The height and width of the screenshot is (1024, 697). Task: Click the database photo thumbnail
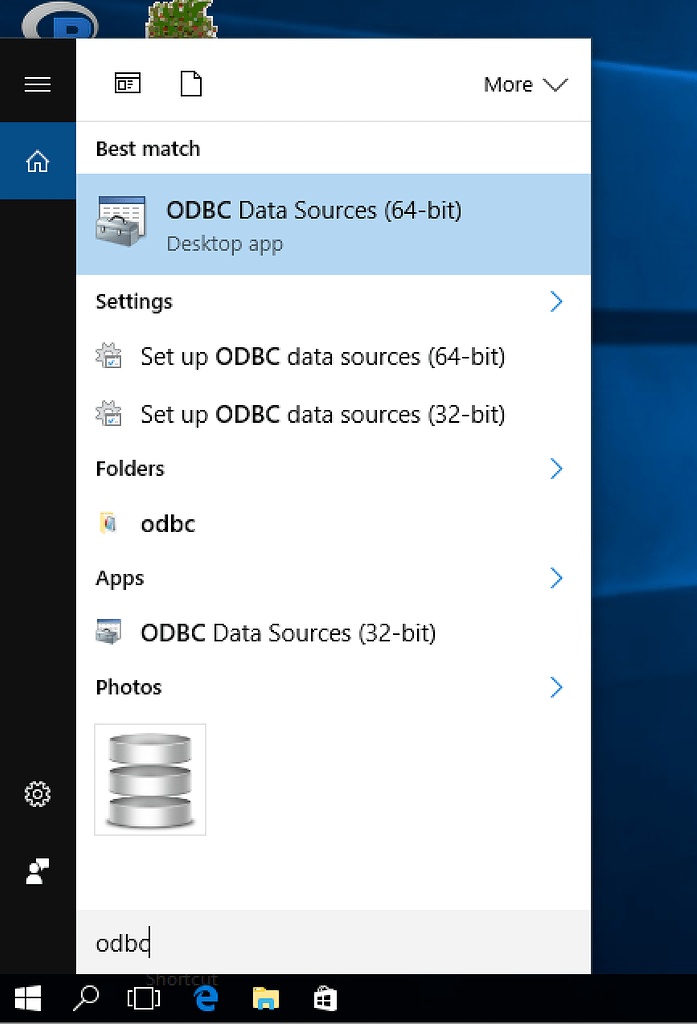150,780
